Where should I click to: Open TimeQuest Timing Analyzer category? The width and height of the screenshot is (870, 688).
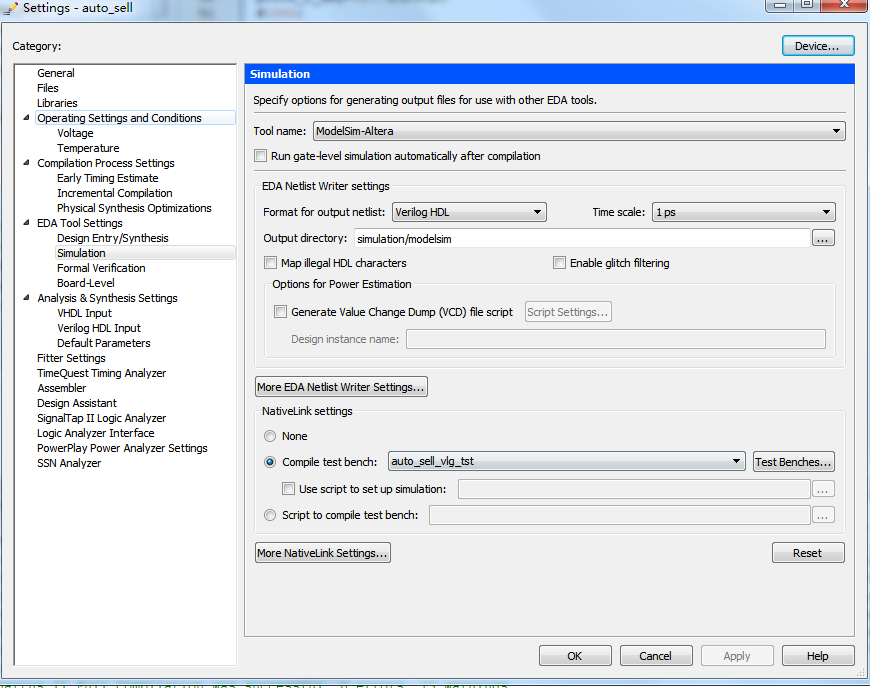102,372
